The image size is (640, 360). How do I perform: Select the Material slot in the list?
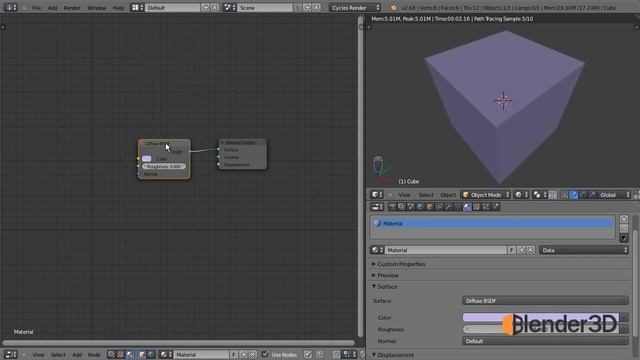click(492, 223)
